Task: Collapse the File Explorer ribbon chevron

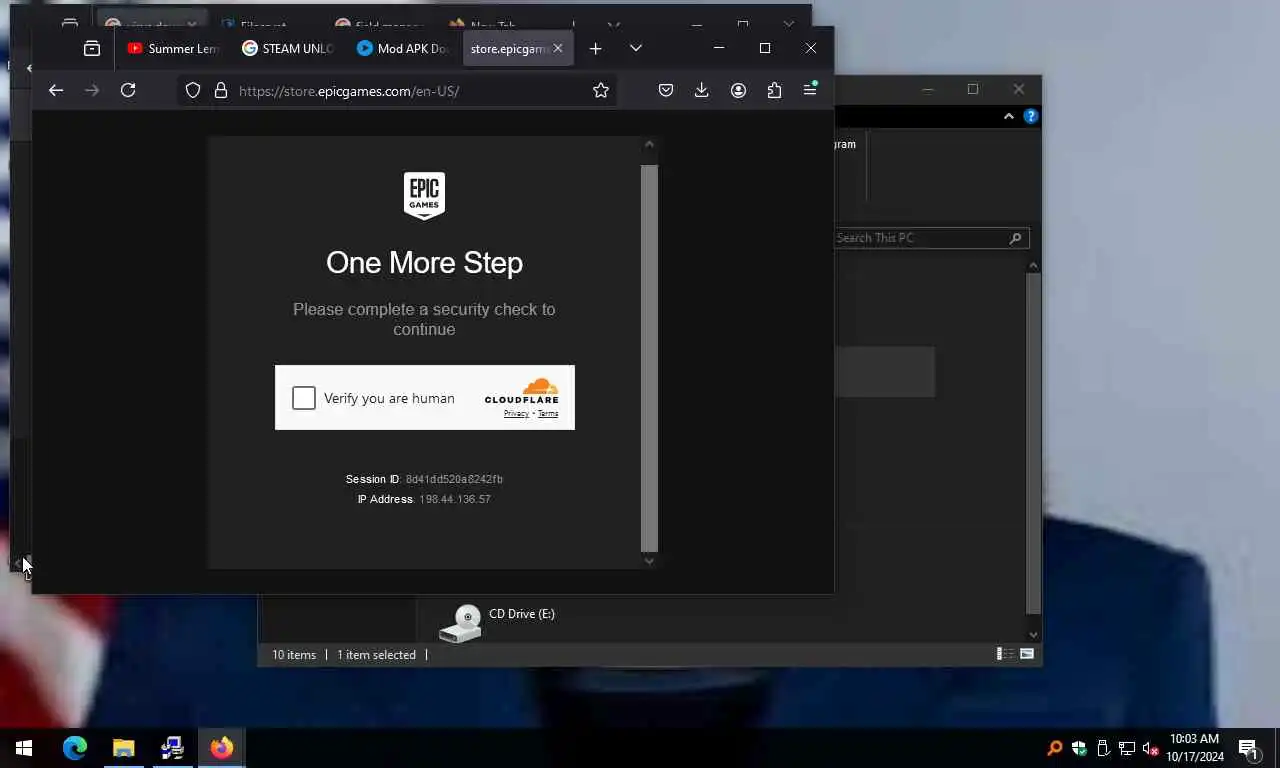Action: coord(1008,117)
